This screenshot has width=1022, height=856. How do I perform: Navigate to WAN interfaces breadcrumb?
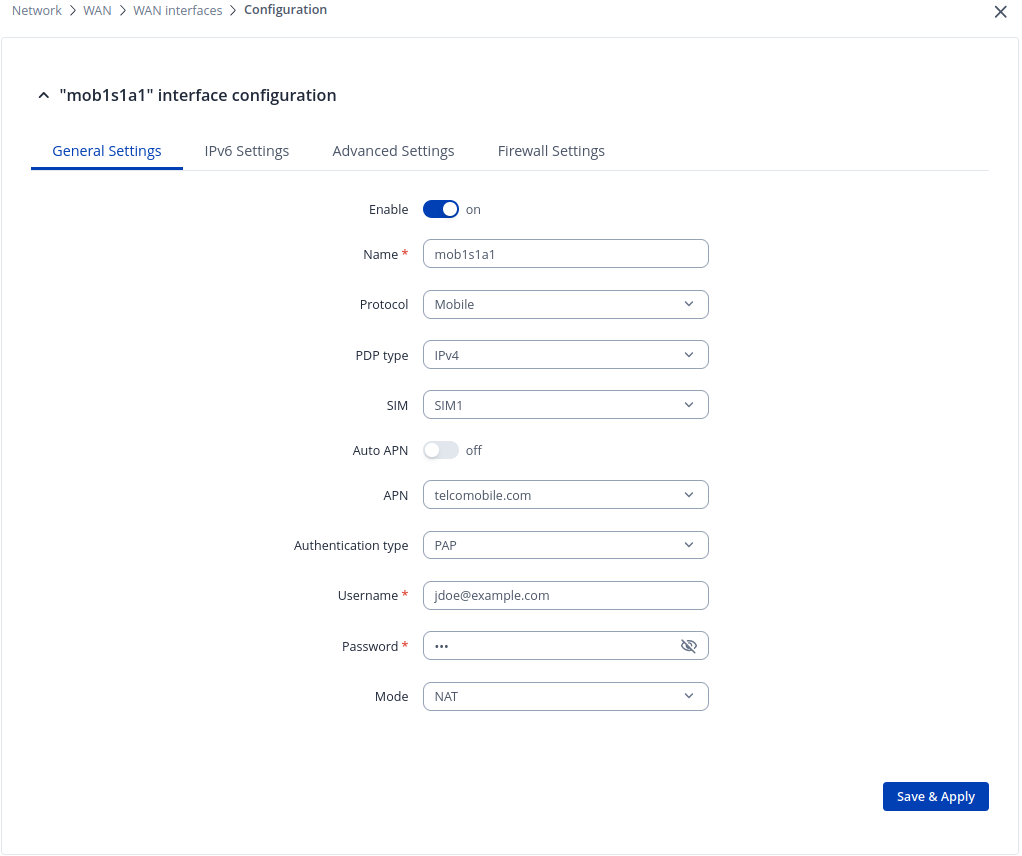(178, 11)
